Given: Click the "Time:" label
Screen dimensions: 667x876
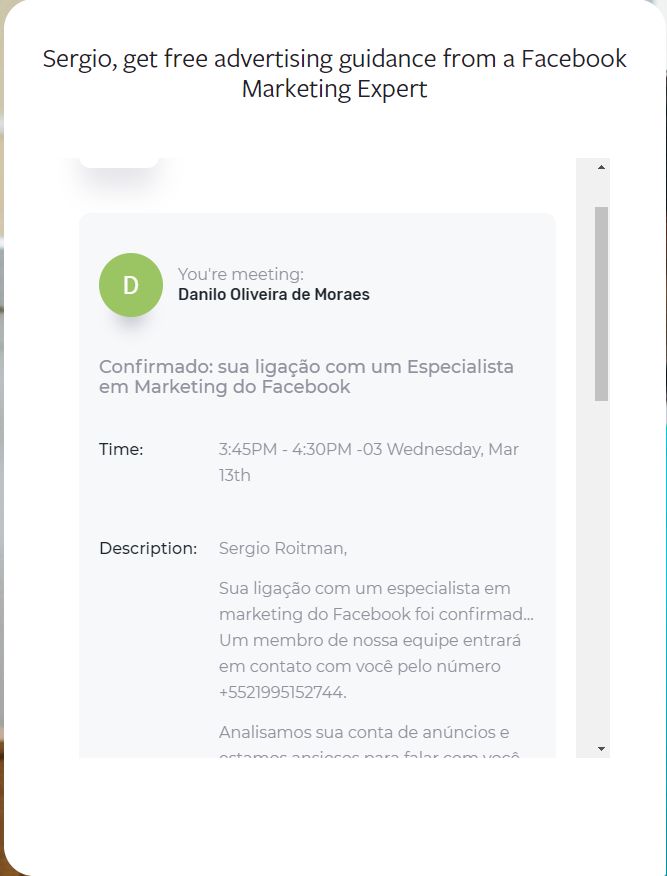Looking at the screenshot, I should point(121,449).
